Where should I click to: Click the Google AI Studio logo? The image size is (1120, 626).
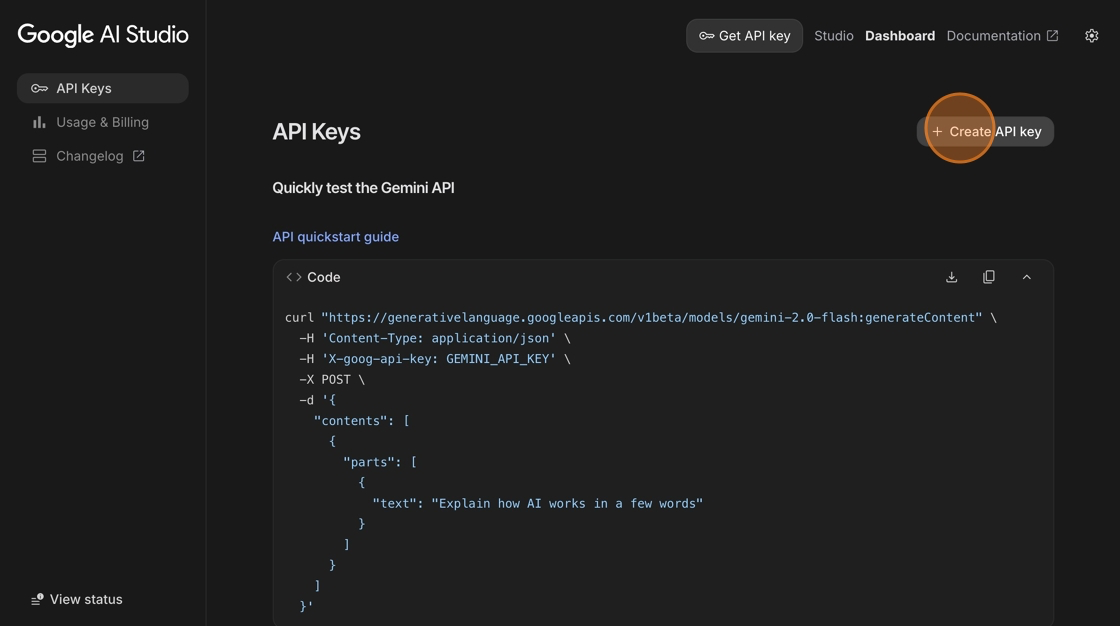point(103,35)
